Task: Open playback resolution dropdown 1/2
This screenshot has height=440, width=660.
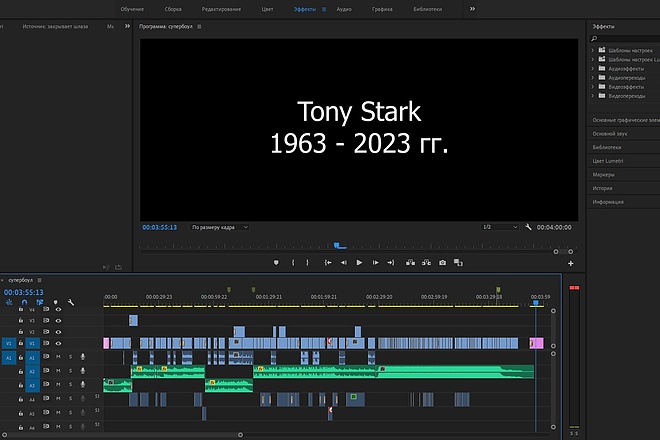Action: point(500,227)
